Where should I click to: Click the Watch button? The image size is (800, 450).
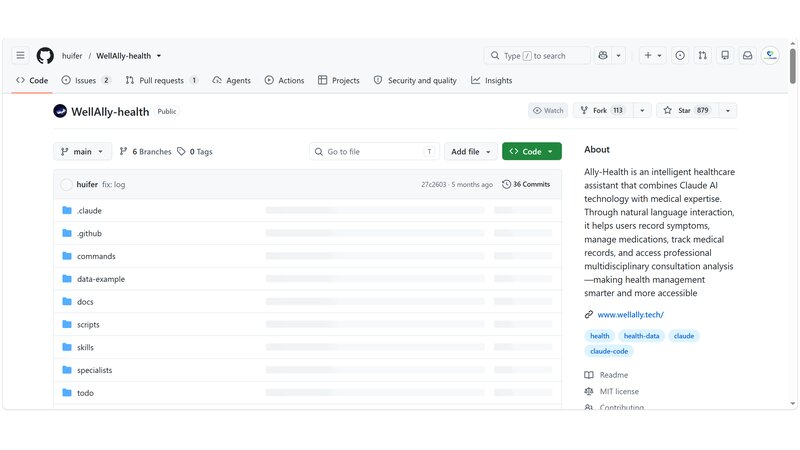click(x=548, y=110)
